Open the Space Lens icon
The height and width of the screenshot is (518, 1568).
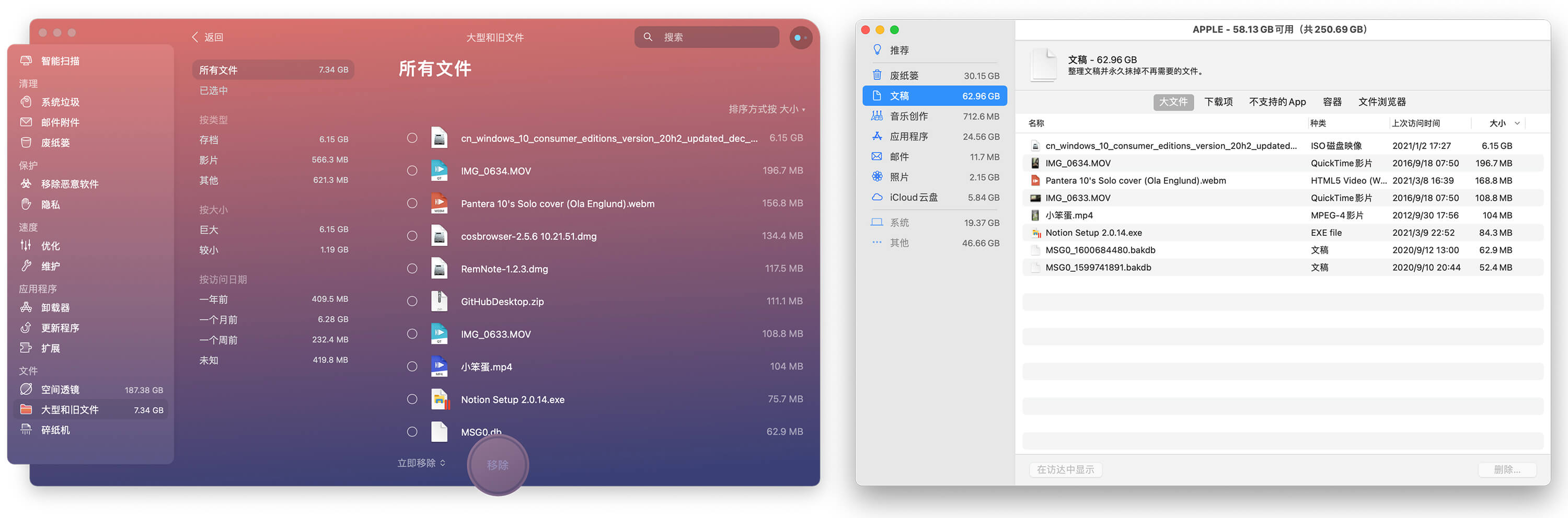point(26,389)
